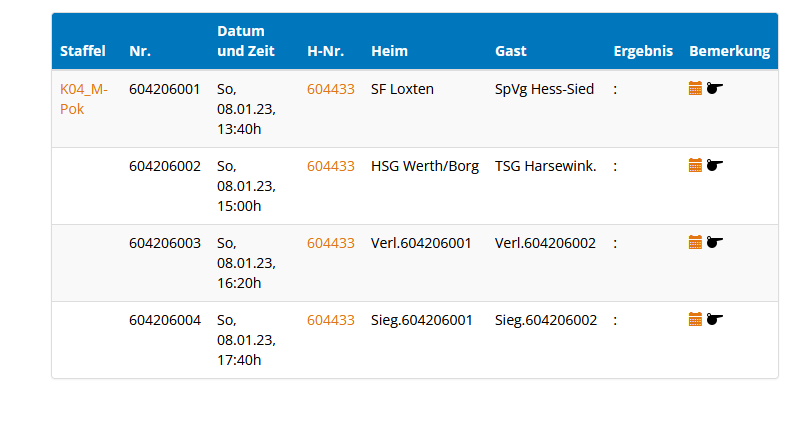Click pointing hand icon for match 604206003
This screenshot has height=423, width=807.
click(x=714, y=242)
